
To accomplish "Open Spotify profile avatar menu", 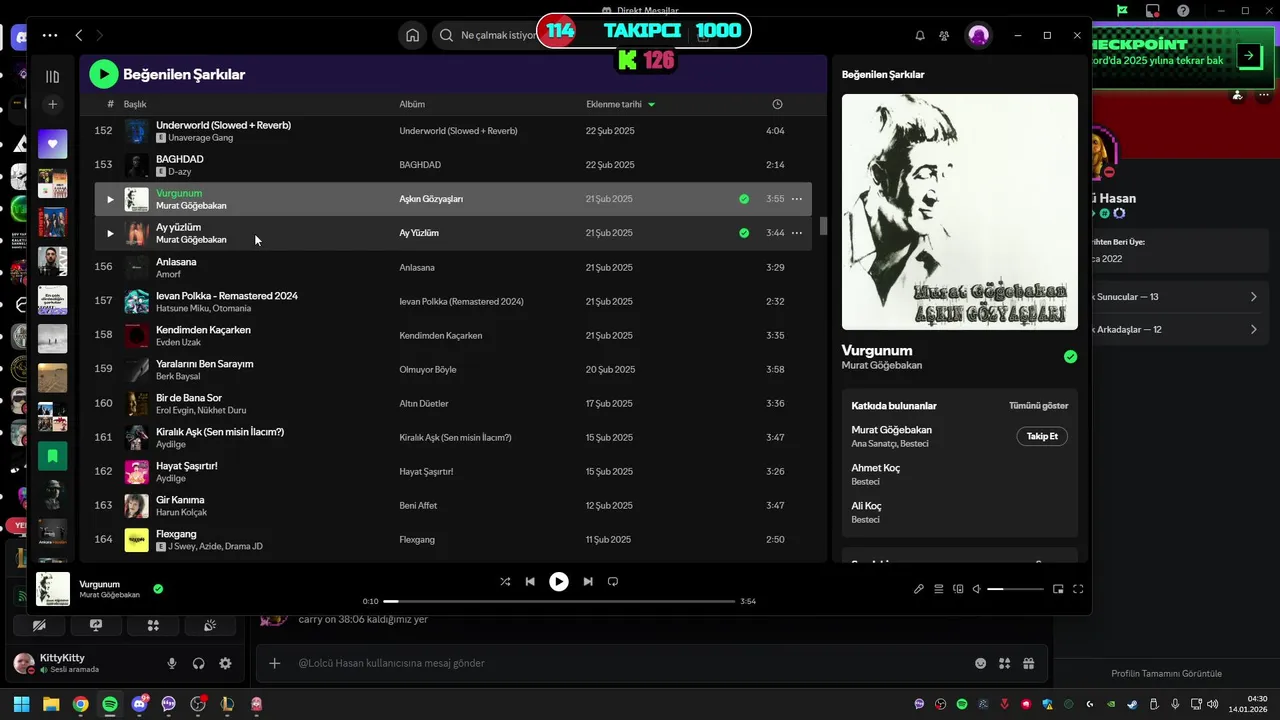I will (979, 35).
